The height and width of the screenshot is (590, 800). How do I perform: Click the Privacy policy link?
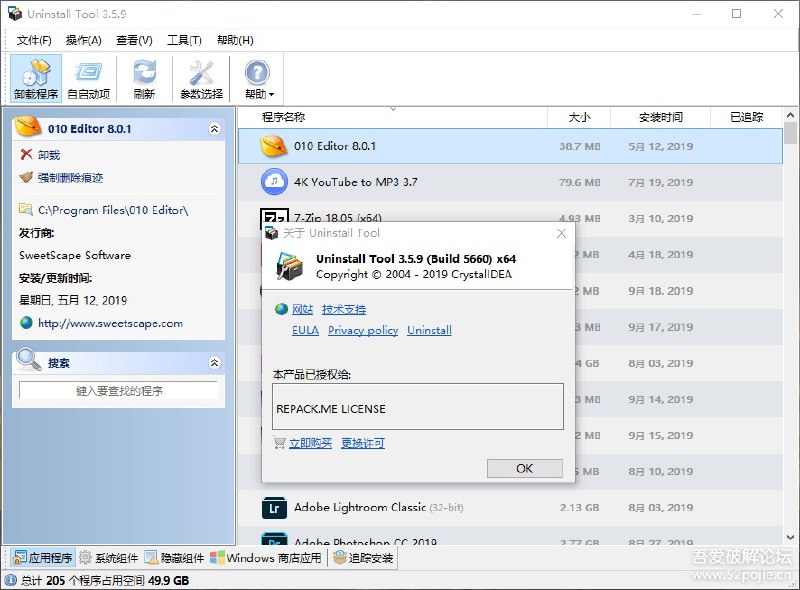[363, 330]
